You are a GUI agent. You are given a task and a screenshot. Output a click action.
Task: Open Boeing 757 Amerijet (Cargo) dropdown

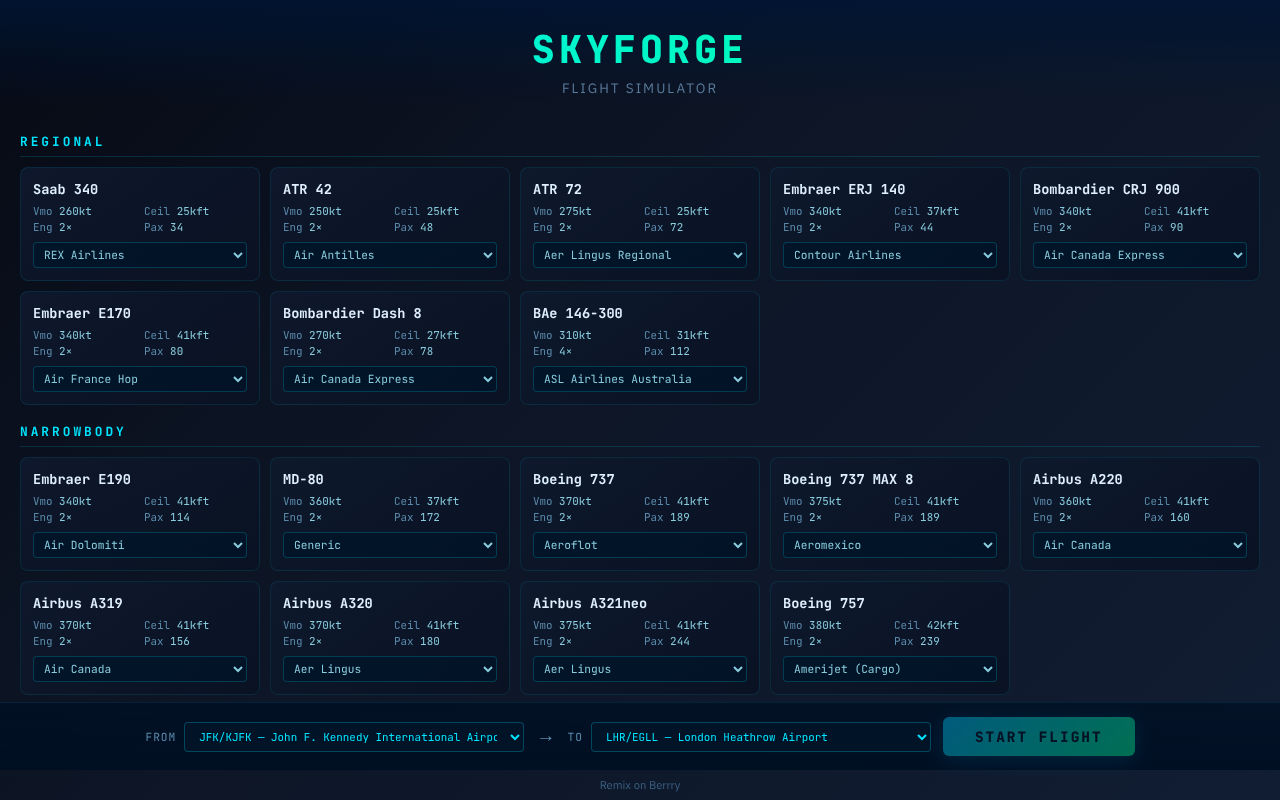[890, 669]
